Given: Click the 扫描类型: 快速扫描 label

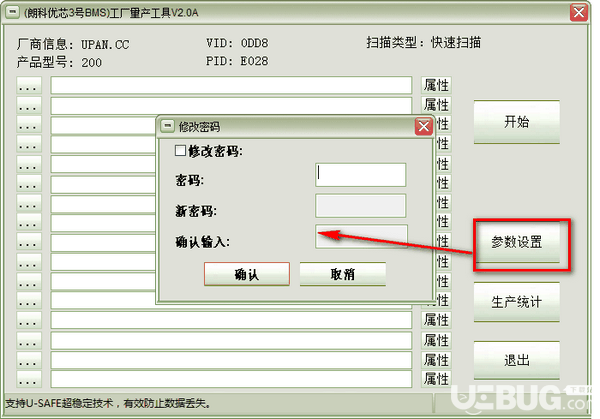Looking at the screenshot, I should (423, 42).
